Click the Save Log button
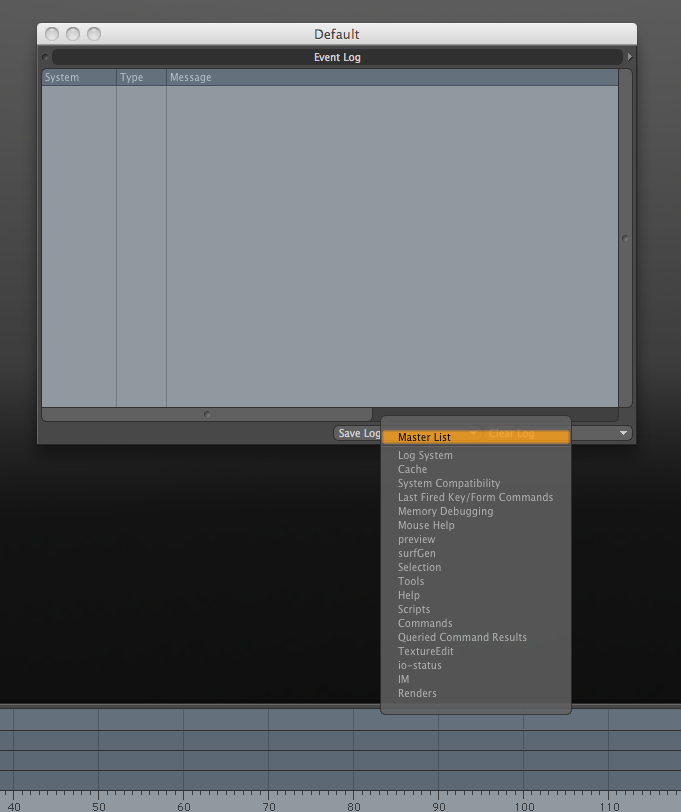 coord(358,433)
